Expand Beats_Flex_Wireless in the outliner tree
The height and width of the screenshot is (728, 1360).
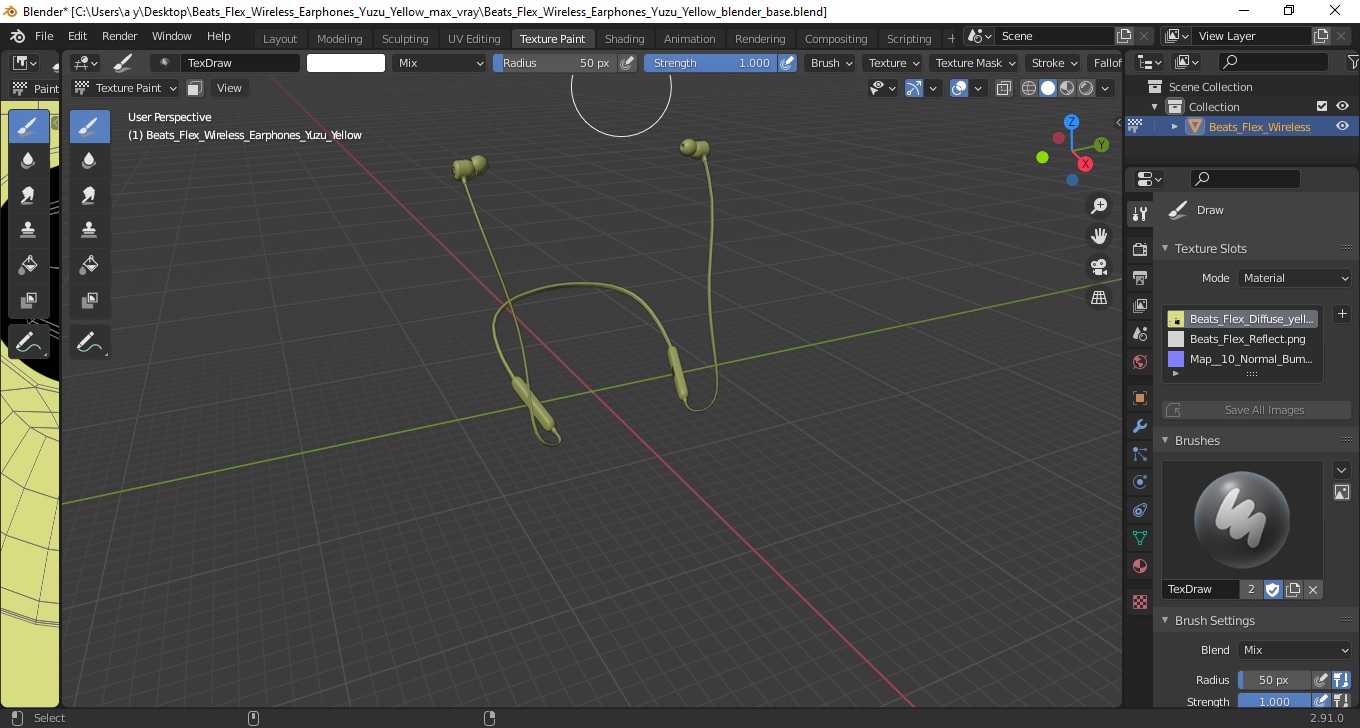point(1175,126)
